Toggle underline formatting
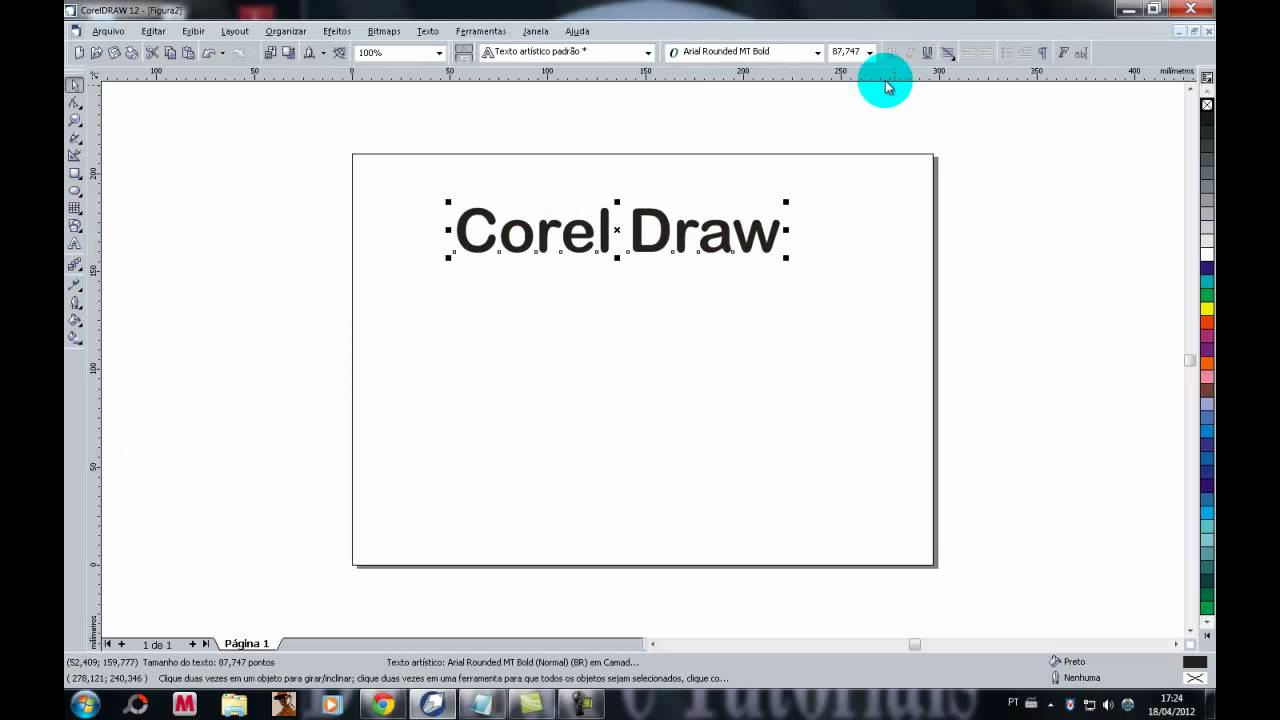 [x=927, y=52]
